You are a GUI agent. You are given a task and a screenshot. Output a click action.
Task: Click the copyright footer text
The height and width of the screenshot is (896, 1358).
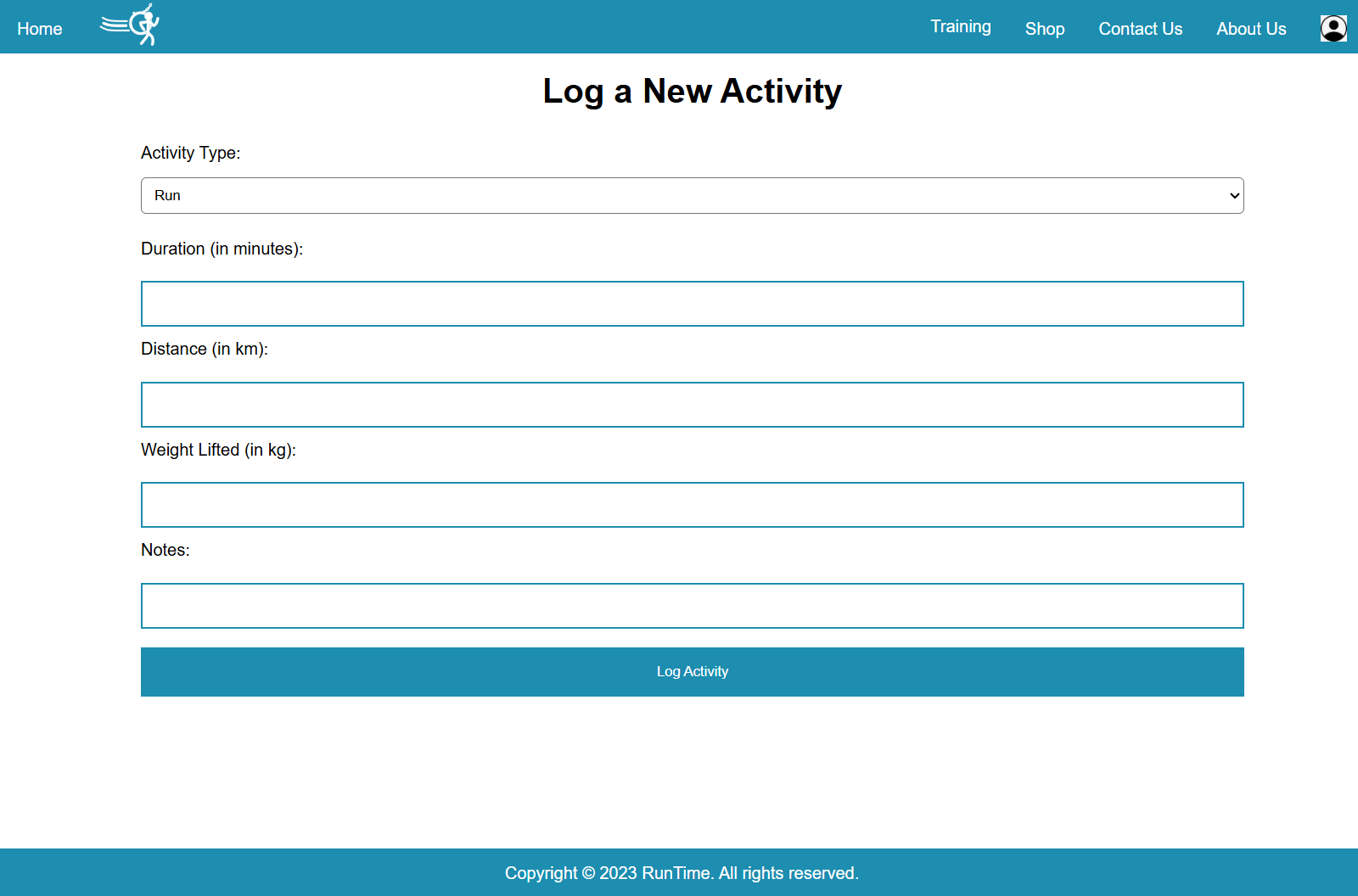(682, 873)
